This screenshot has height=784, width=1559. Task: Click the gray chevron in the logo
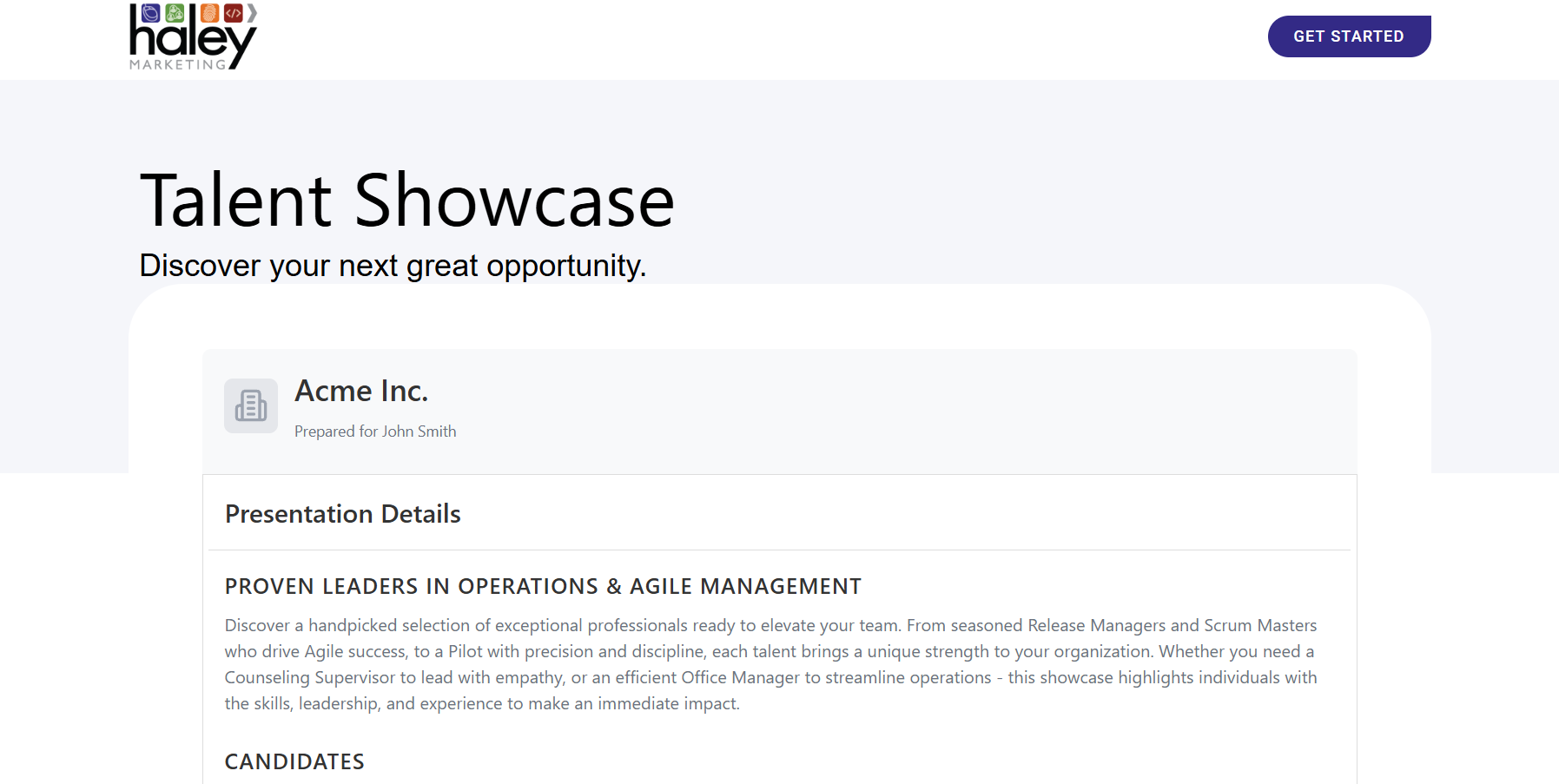(252, 13)
